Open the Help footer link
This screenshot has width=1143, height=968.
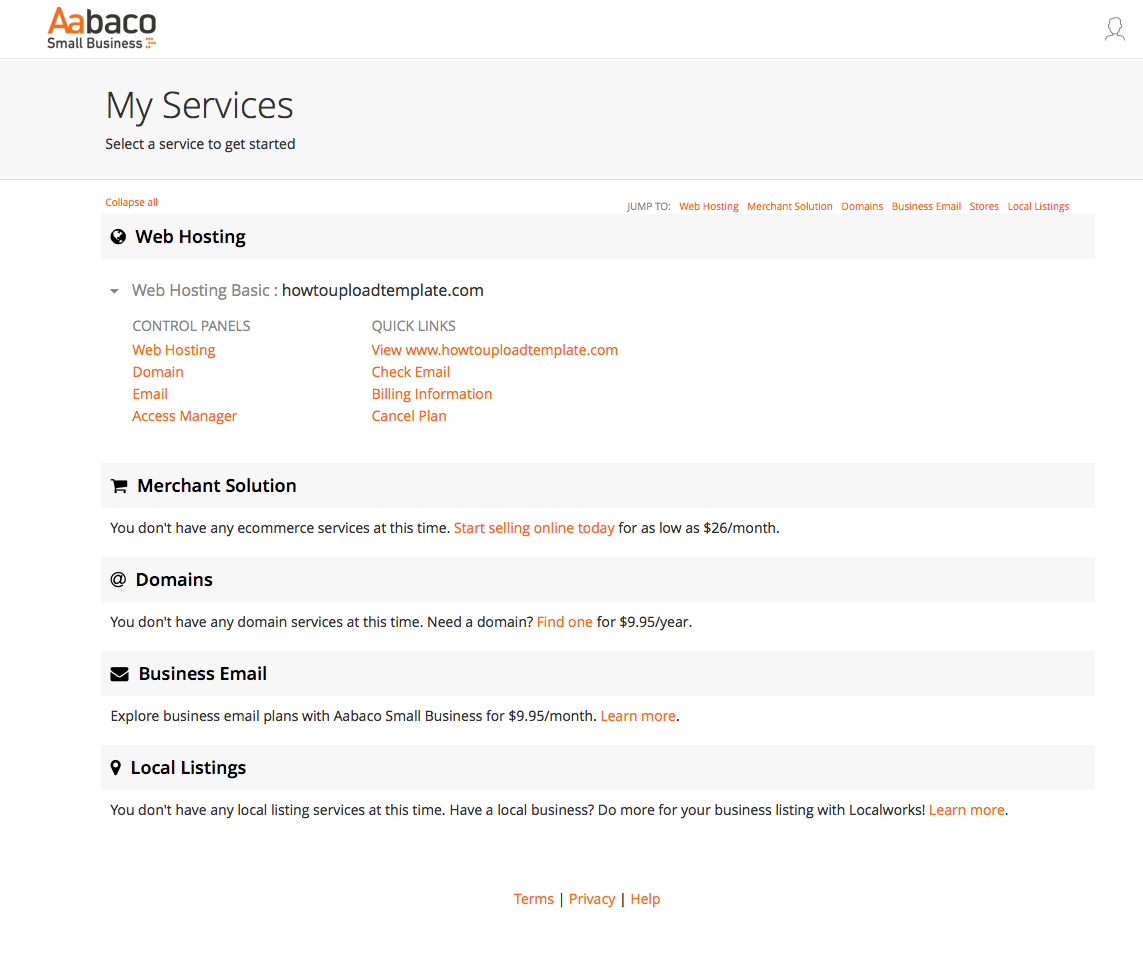(x=645, y=899)
